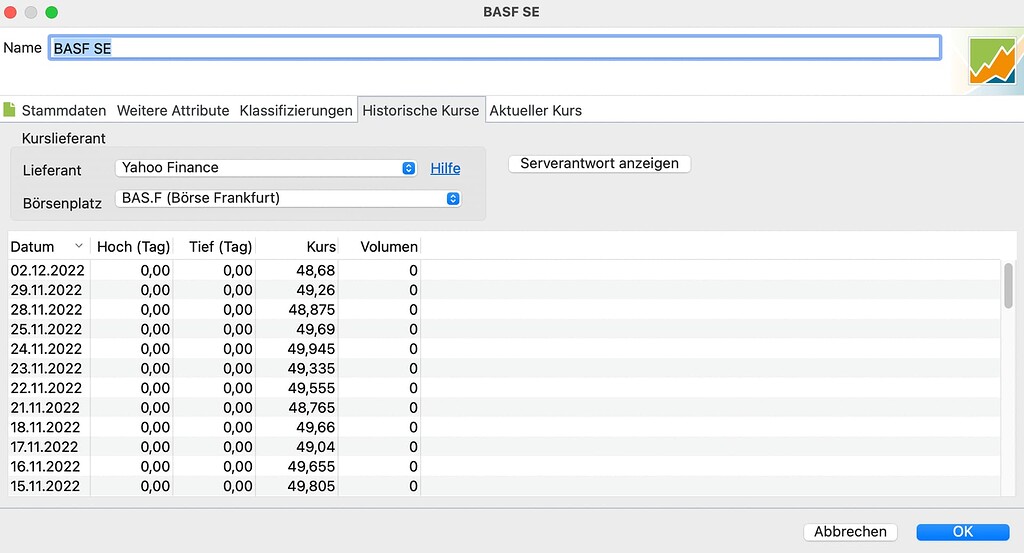Screen dimensions: 1024x553
Task: Open the Klassifizierungen tab
Action: (x=296, y=110)
